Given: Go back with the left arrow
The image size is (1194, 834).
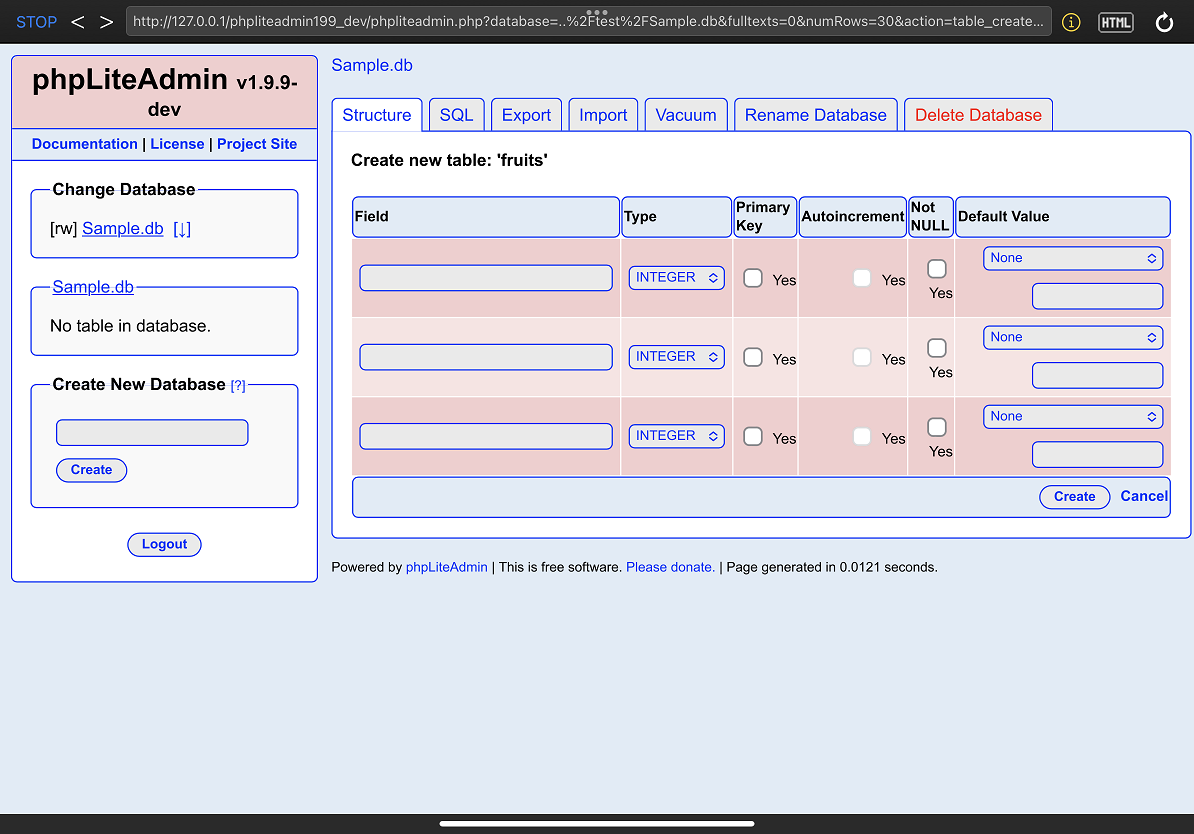Looking at the screenshot, I should pos(78,22).
